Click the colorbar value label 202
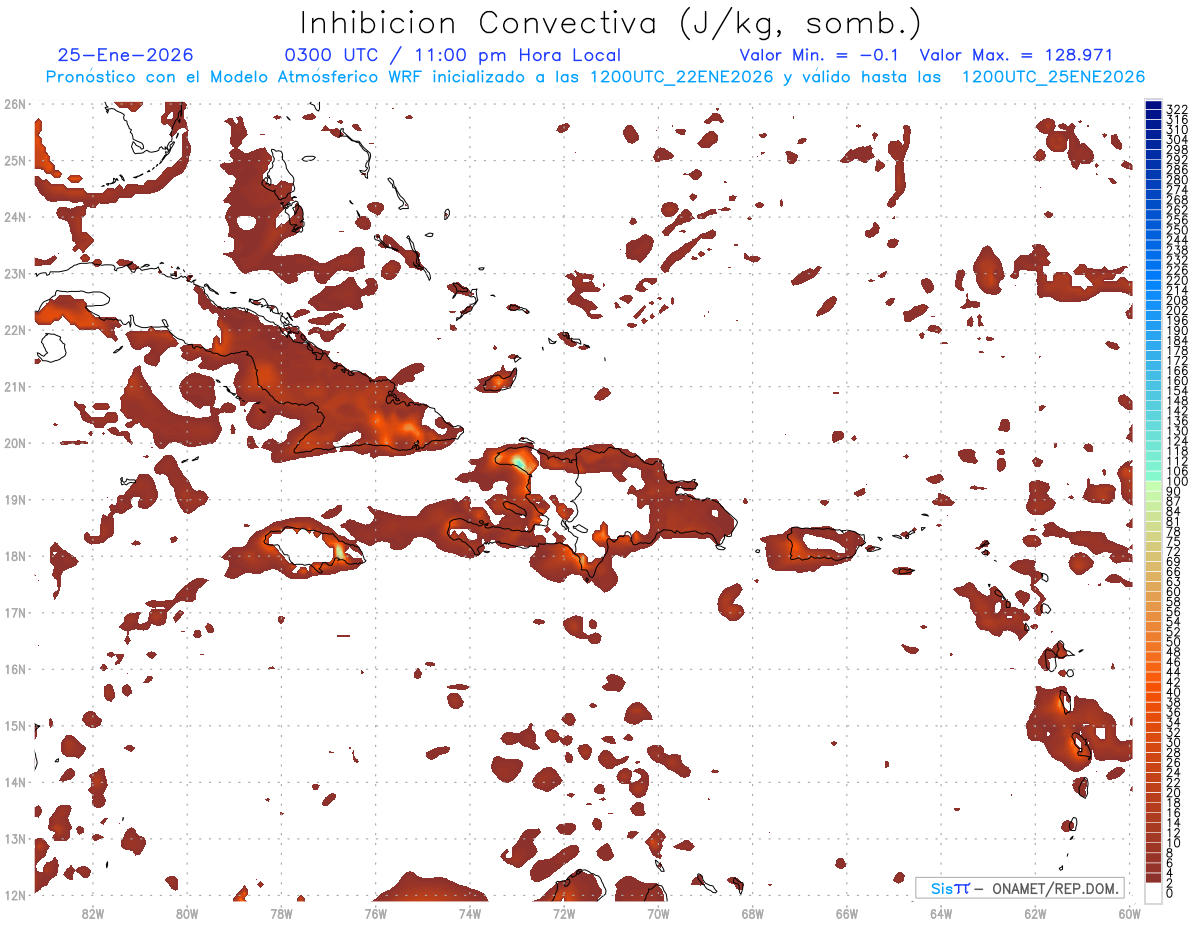Viewport: 1200px width, 927px height. click(1177, 310)
